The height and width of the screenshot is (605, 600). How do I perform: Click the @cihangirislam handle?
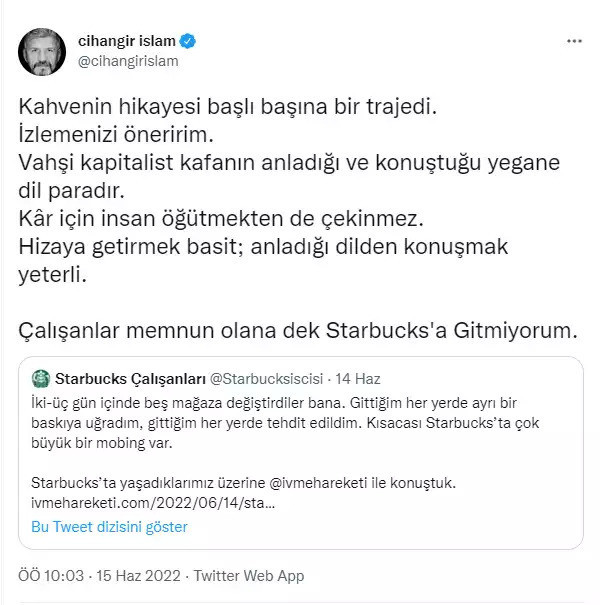127,61
